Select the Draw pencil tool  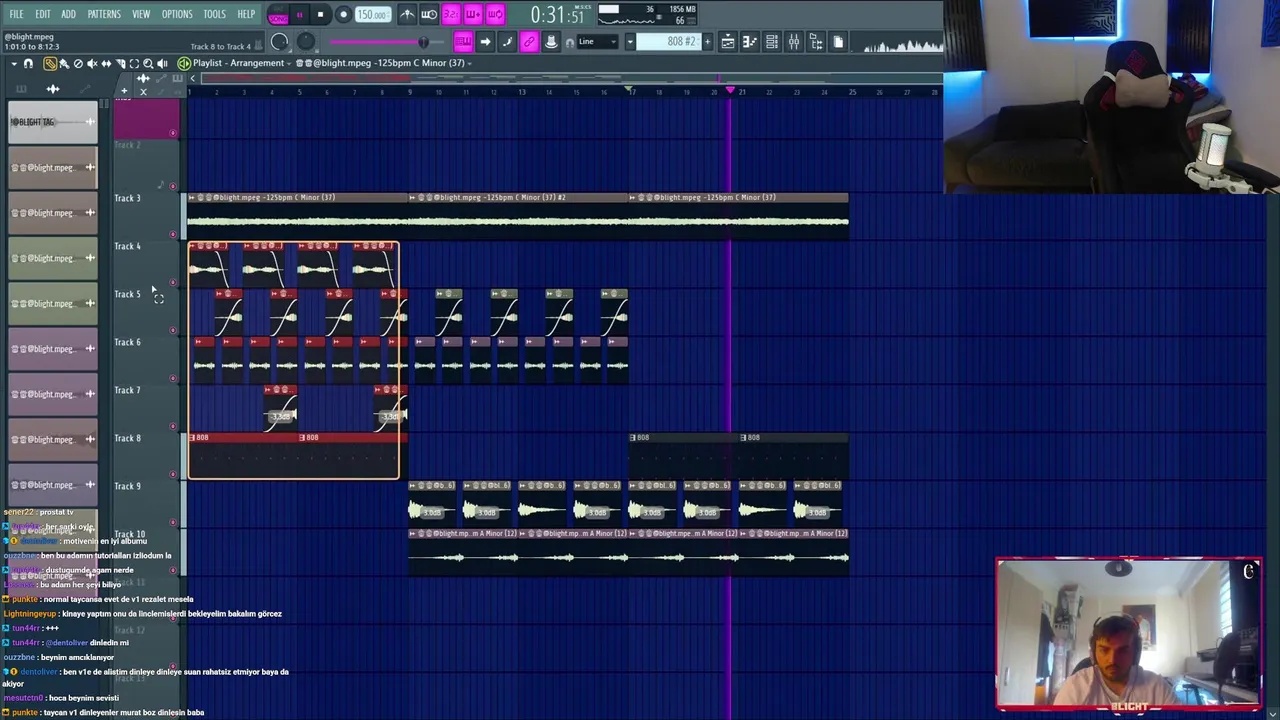pos(50,64)
